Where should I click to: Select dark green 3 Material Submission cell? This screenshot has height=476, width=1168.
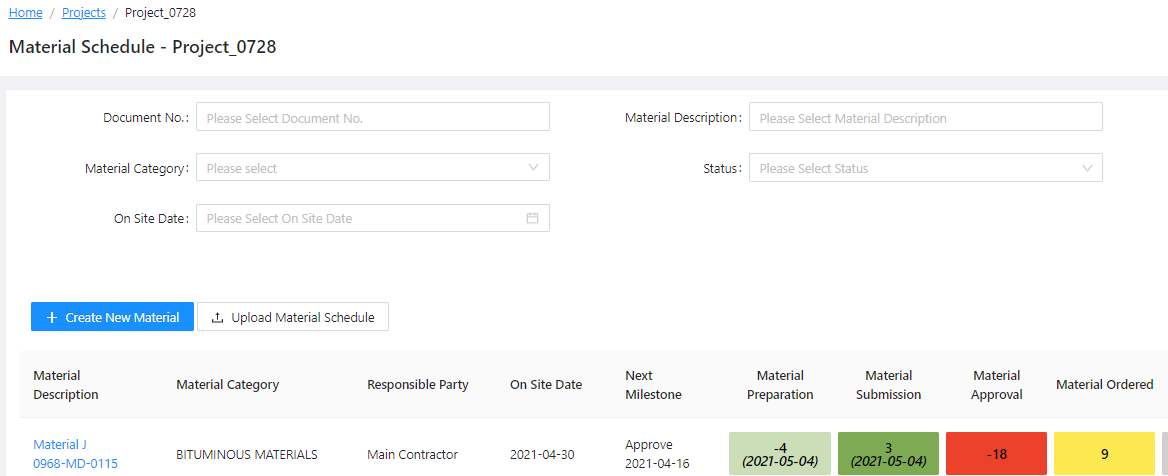pyautogui.click(x=889, y=454)
